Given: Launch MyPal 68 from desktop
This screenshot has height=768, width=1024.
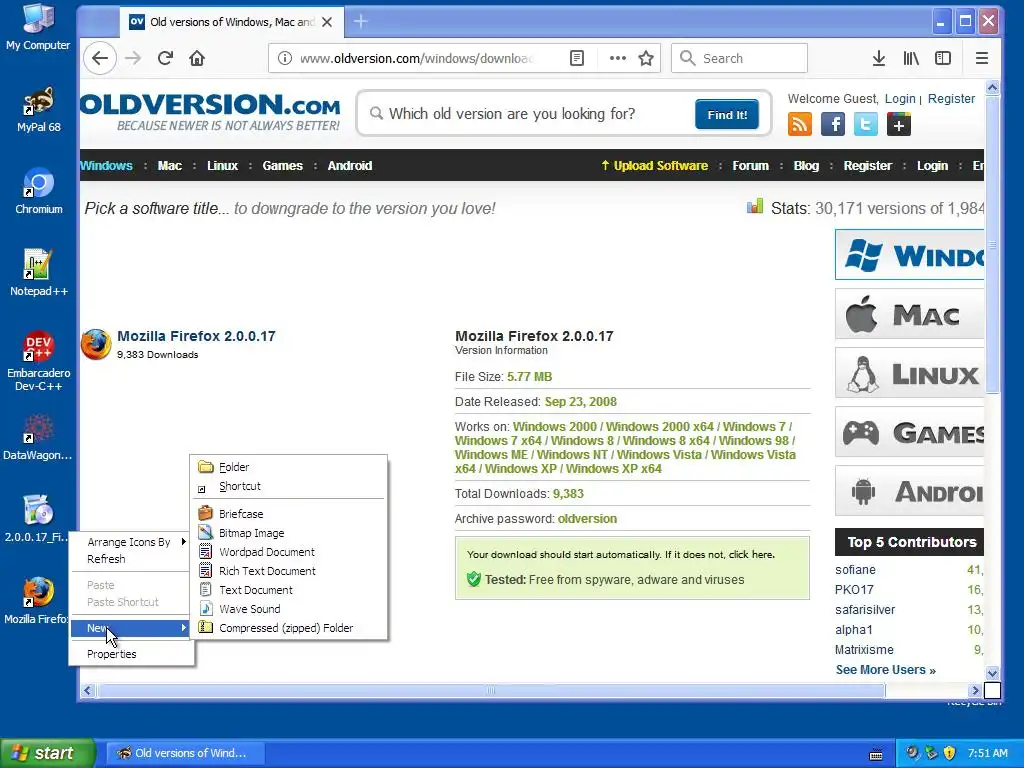Looking at the screenshot, I should (x=38, y=109).
